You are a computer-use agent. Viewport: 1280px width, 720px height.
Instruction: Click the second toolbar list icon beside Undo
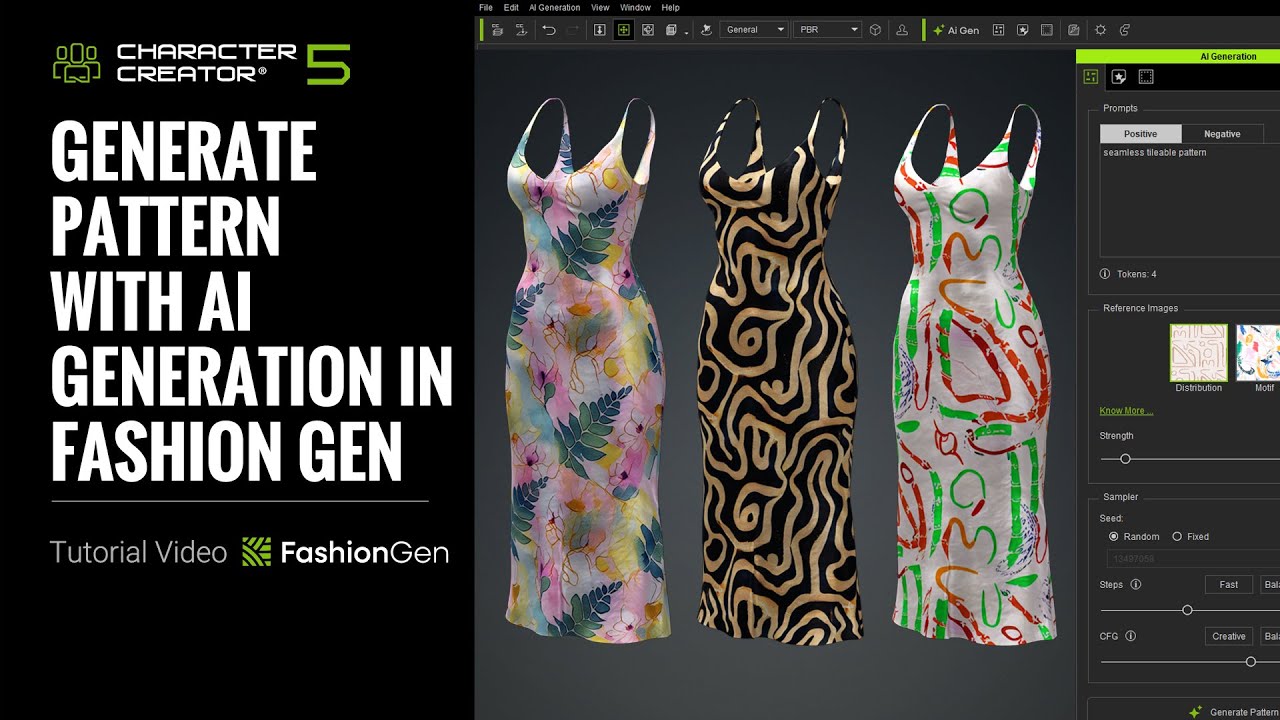tap(521, 30)
